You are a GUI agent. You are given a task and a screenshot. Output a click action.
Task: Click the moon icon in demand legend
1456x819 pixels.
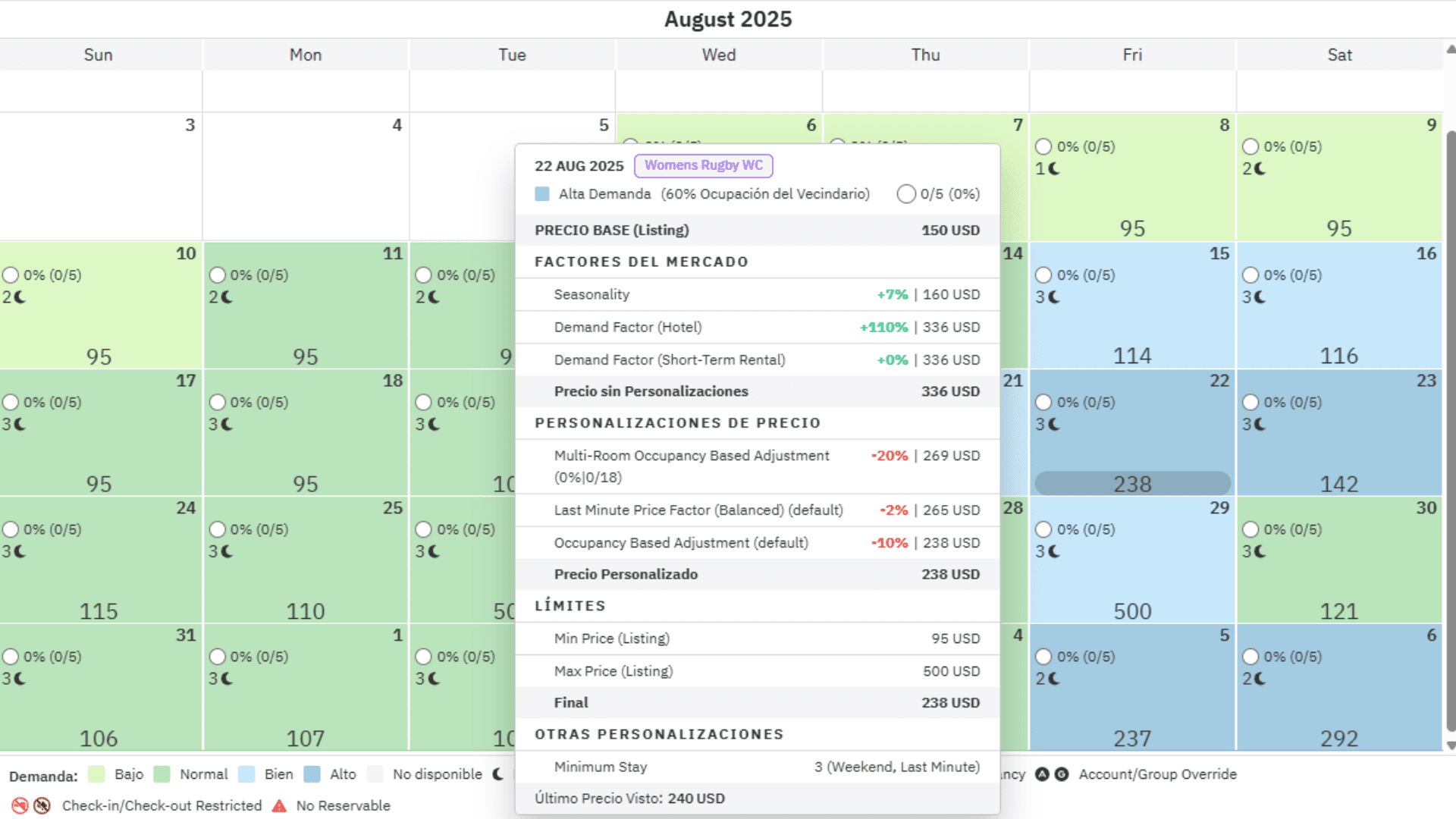pos(498,774)
